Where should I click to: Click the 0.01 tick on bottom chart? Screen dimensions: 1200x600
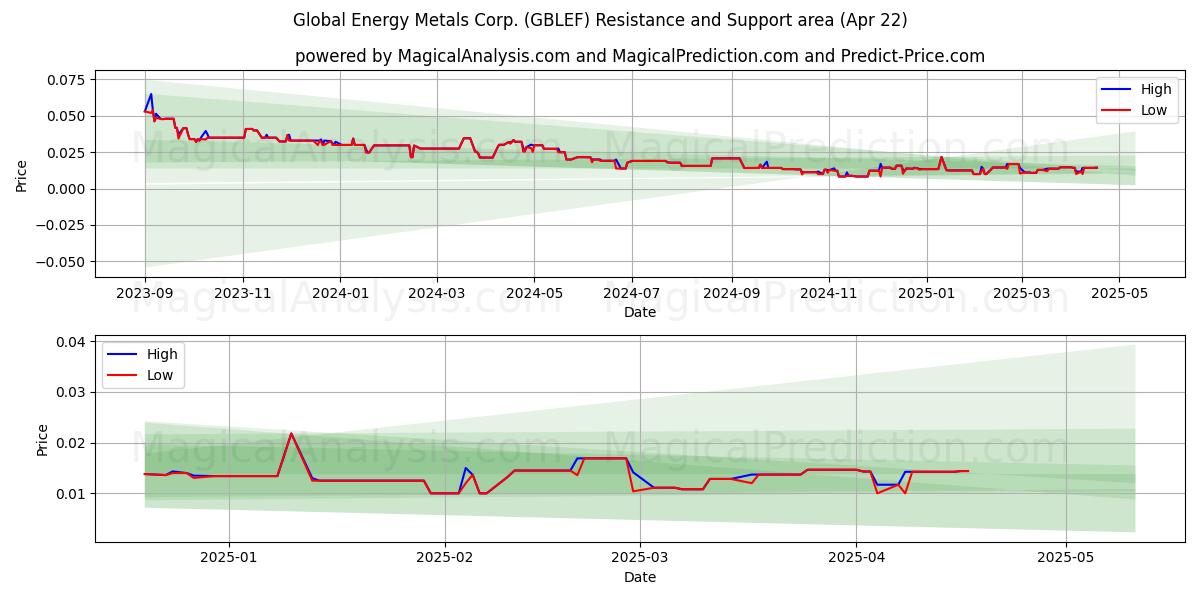(70, 494)
